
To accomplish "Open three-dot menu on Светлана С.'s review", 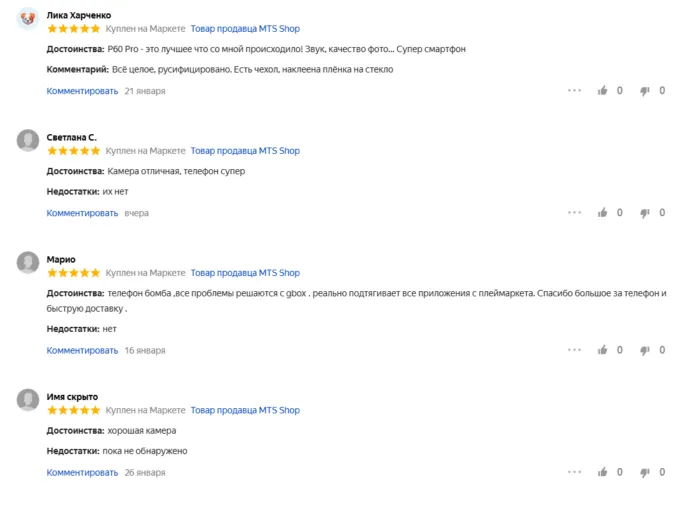I will (574, 213).
